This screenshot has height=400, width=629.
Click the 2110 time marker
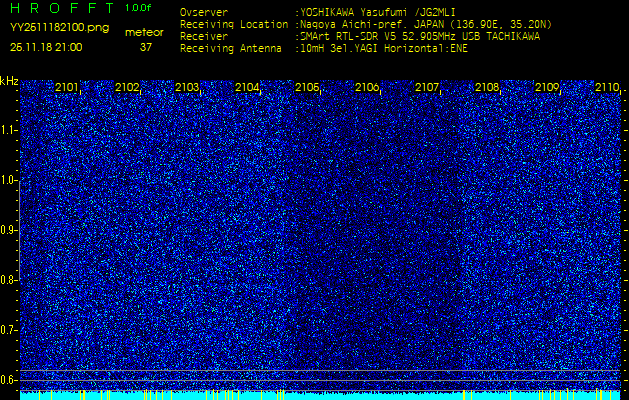click(x=607, y=87)
